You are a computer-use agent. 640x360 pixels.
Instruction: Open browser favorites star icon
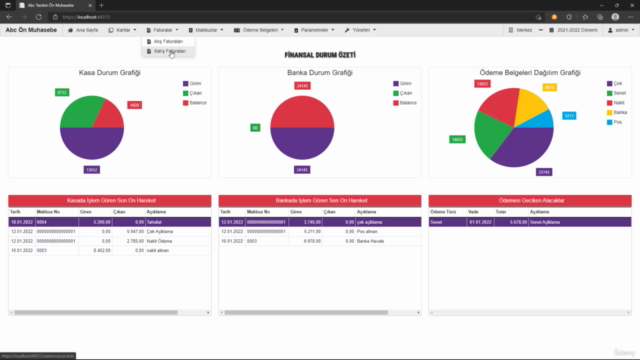[585, 17]
